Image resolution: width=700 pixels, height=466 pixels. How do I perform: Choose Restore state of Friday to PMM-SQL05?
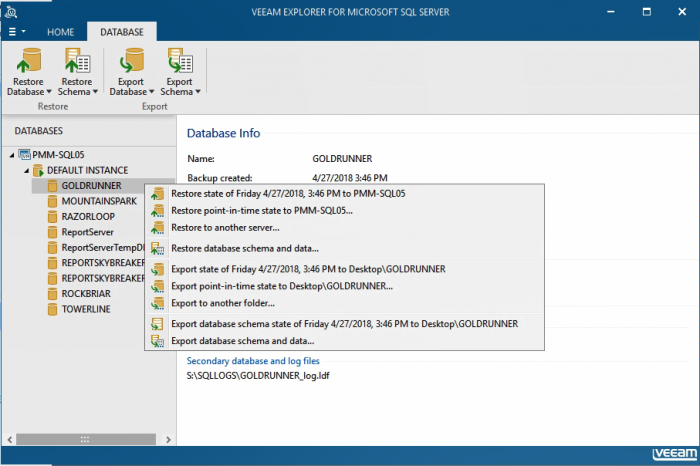(344, 194)
